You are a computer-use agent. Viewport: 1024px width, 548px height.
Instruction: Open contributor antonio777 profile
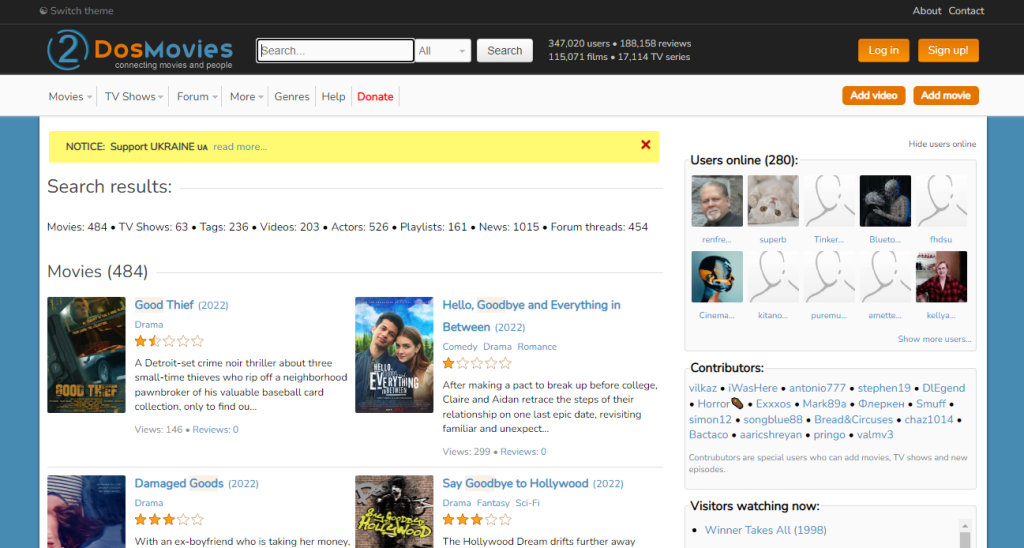[818, 388]
